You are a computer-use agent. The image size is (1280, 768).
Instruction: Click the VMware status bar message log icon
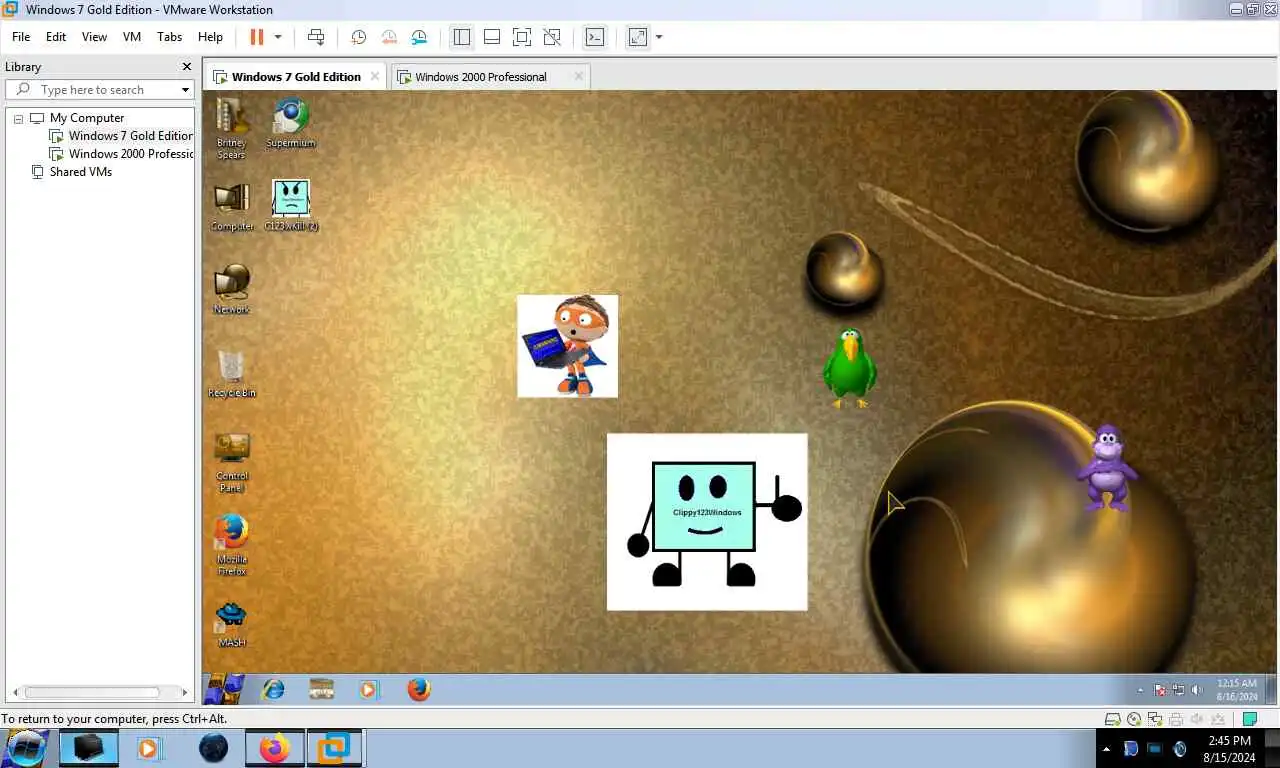(1250, 719)
